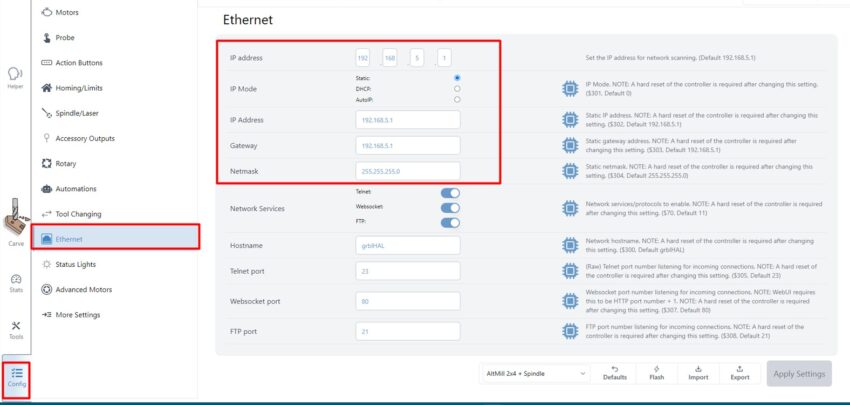Click the chip icon beside Hostname description

click(x=569, y=245)
